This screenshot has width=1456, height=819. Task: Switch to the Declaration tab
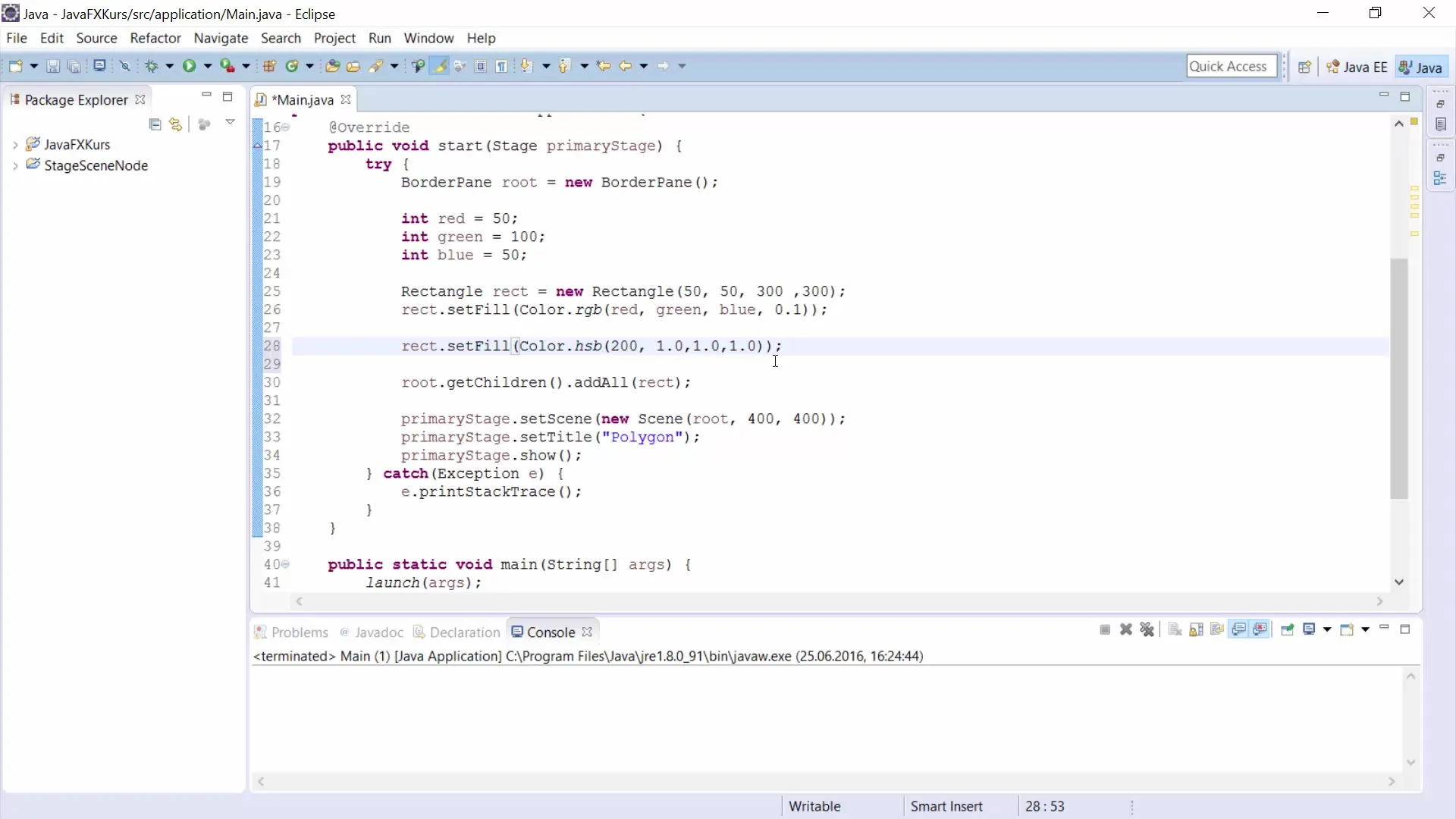point(457,632)
